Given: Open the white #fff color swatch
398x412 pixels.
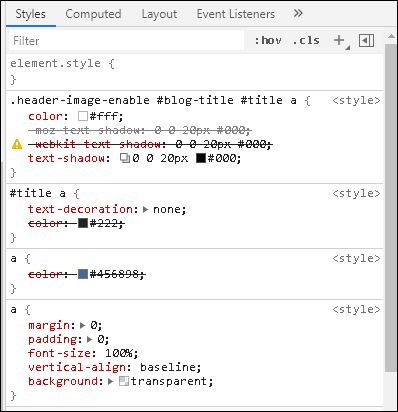Looking at the screenshot, I should 82,116.
